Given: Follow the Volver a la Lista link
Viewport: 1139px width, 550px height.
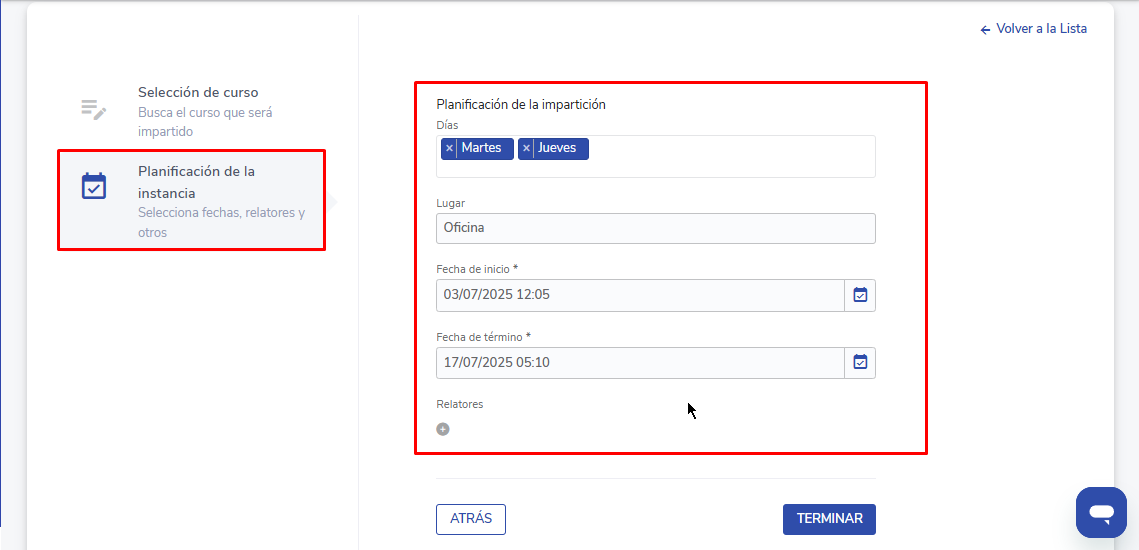Looking at the screenshot, I should (x=1040, y=29).
